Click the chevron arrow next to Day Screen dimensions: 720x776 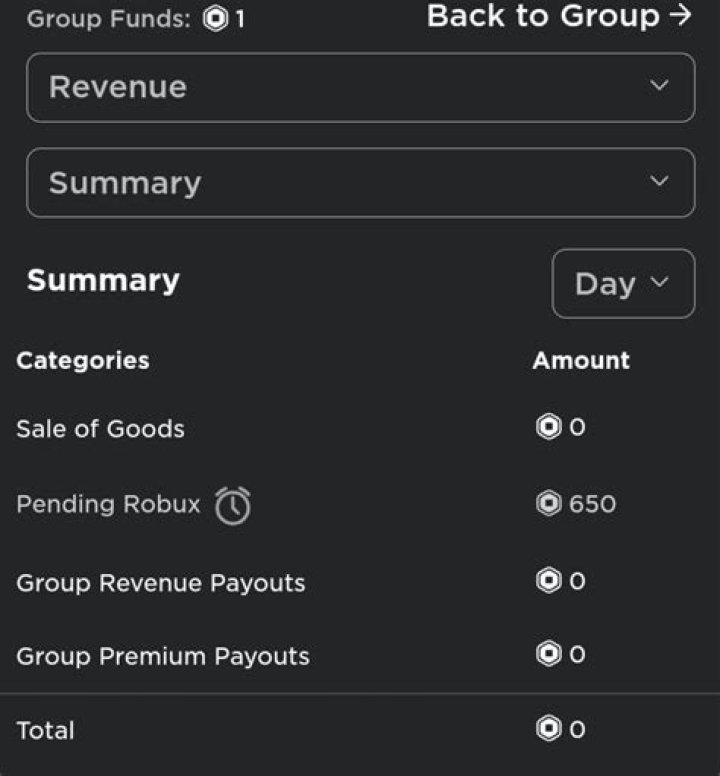pos(659,282)
